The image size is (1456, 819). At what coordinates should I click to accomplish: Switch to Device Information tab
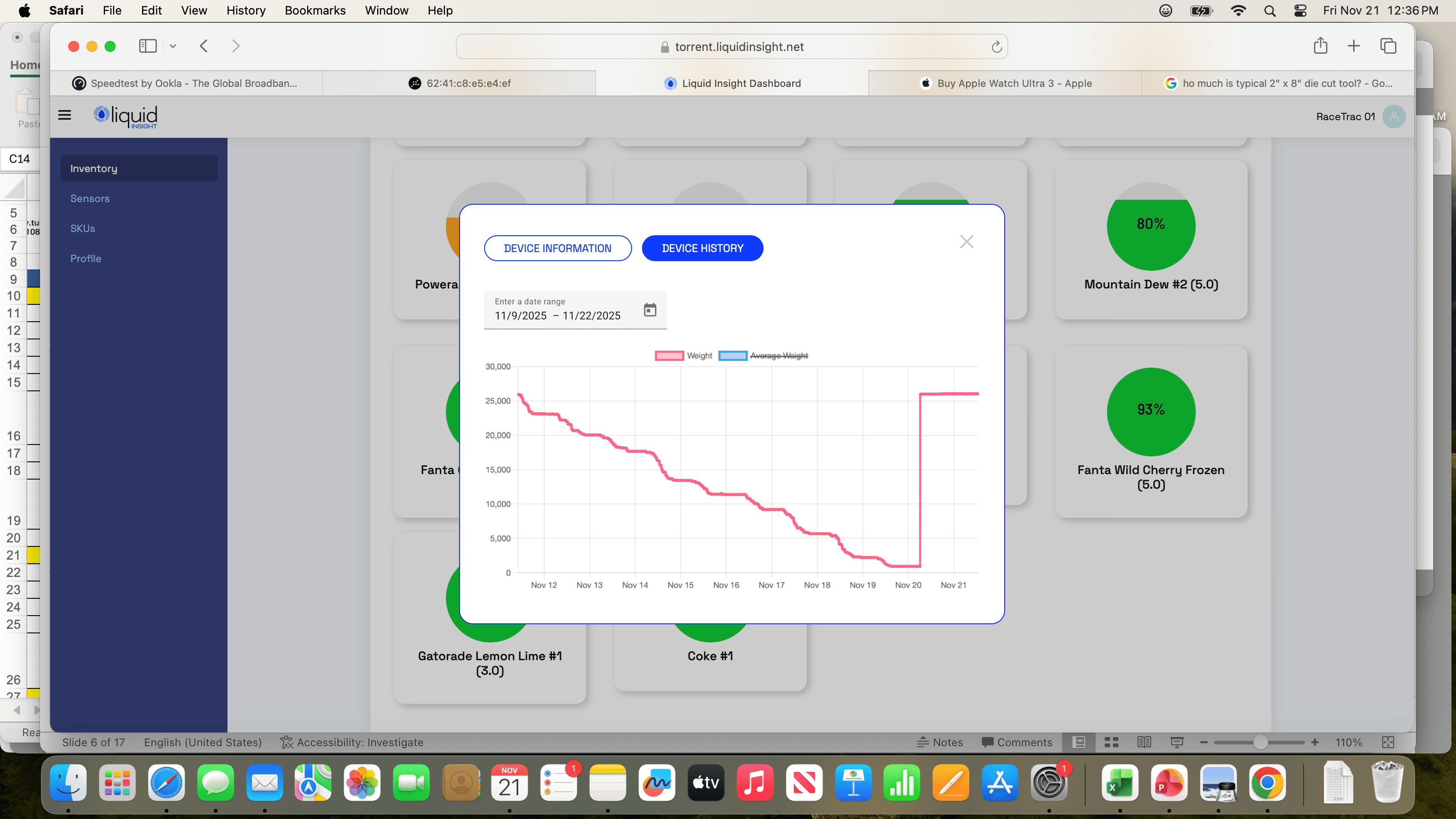557,248
